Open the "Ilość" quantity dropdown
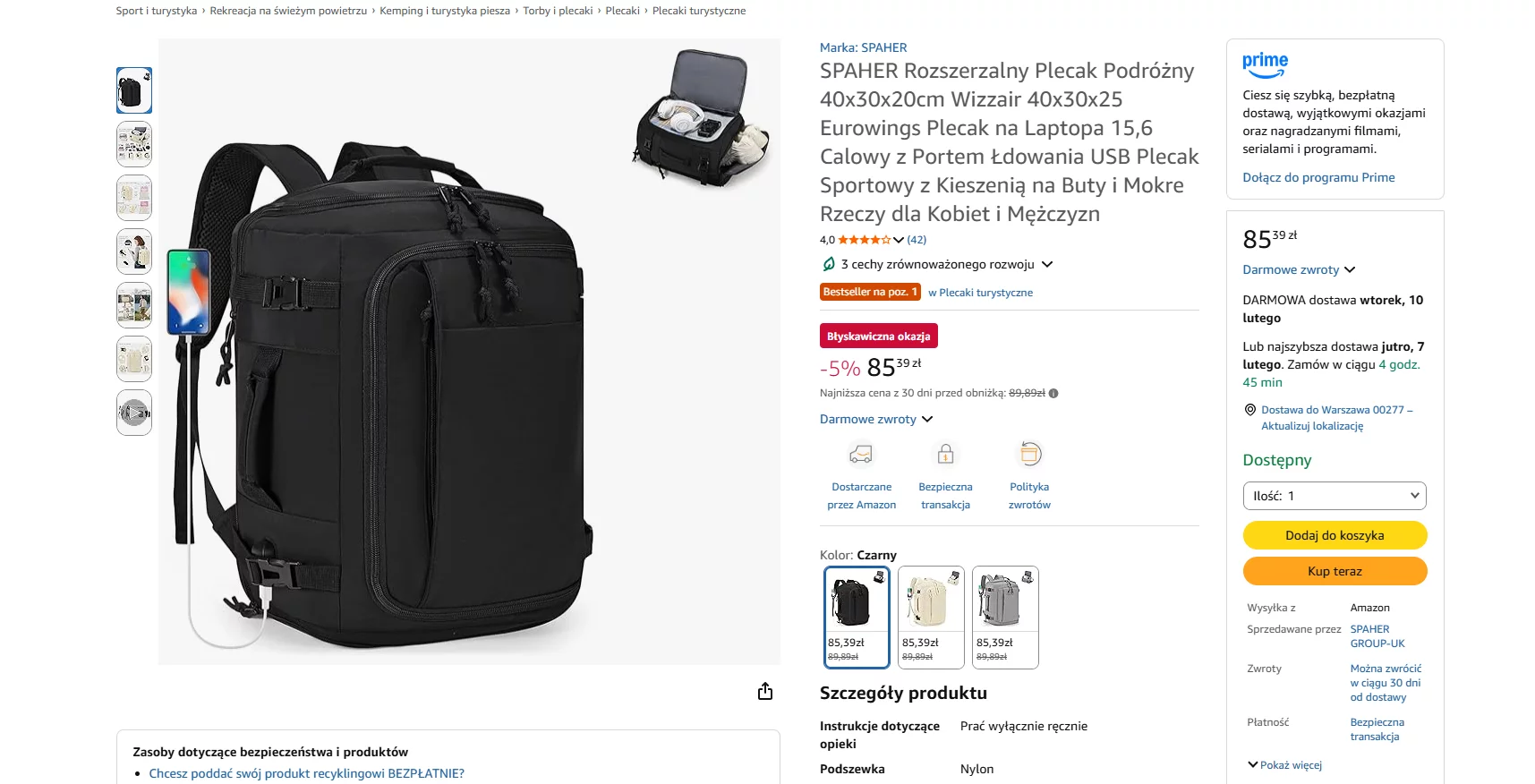The image size is (1535, 784). point(1335,496)
